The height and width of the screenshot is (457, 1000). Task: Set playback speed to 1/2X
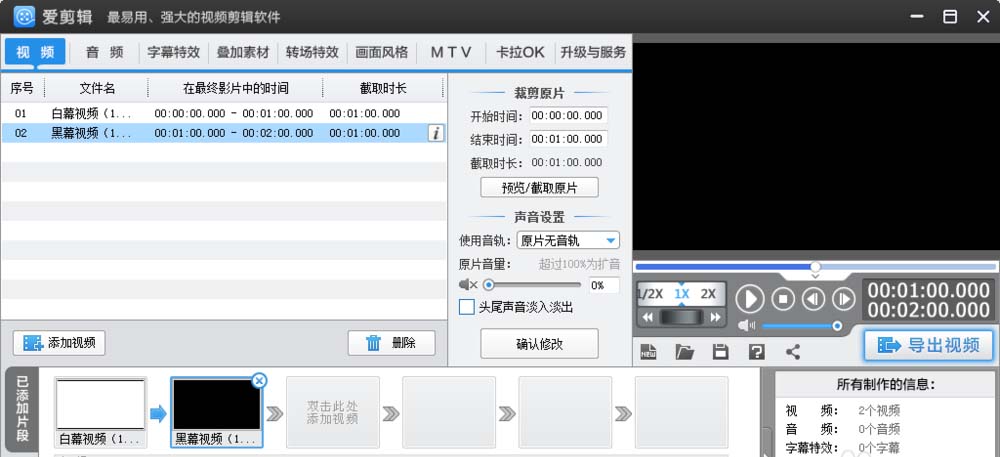651,294
